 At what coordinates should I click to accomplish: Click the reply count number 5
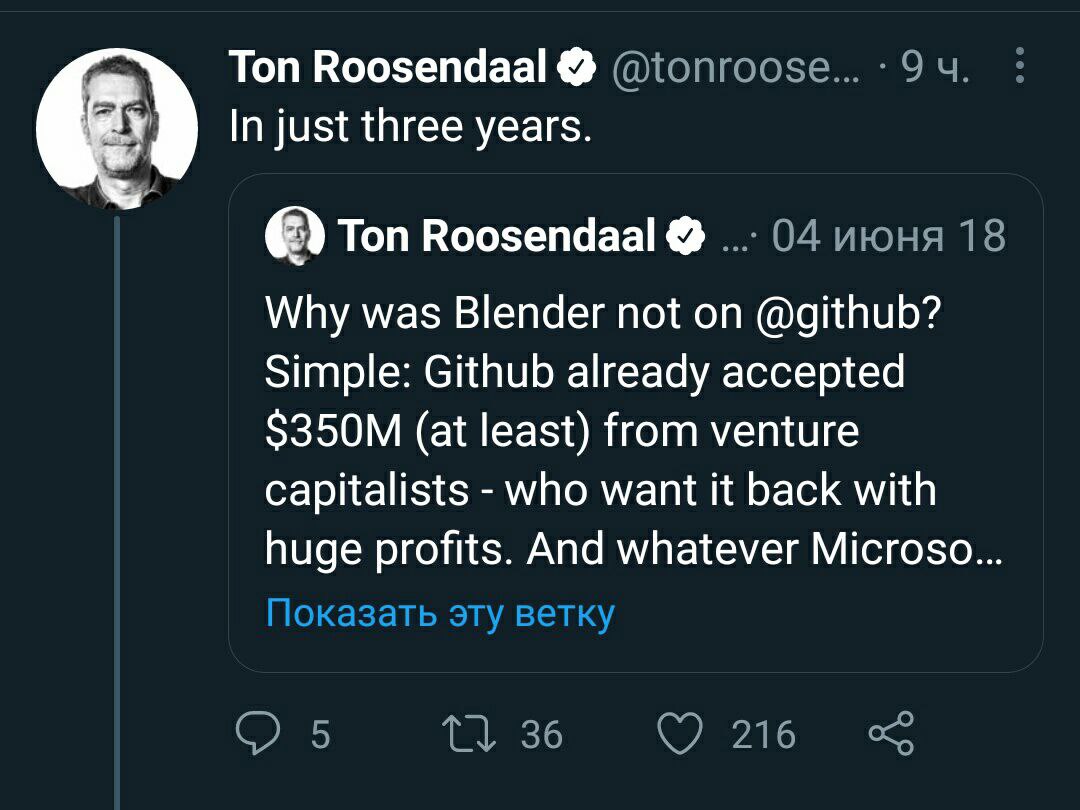(320, 734)
